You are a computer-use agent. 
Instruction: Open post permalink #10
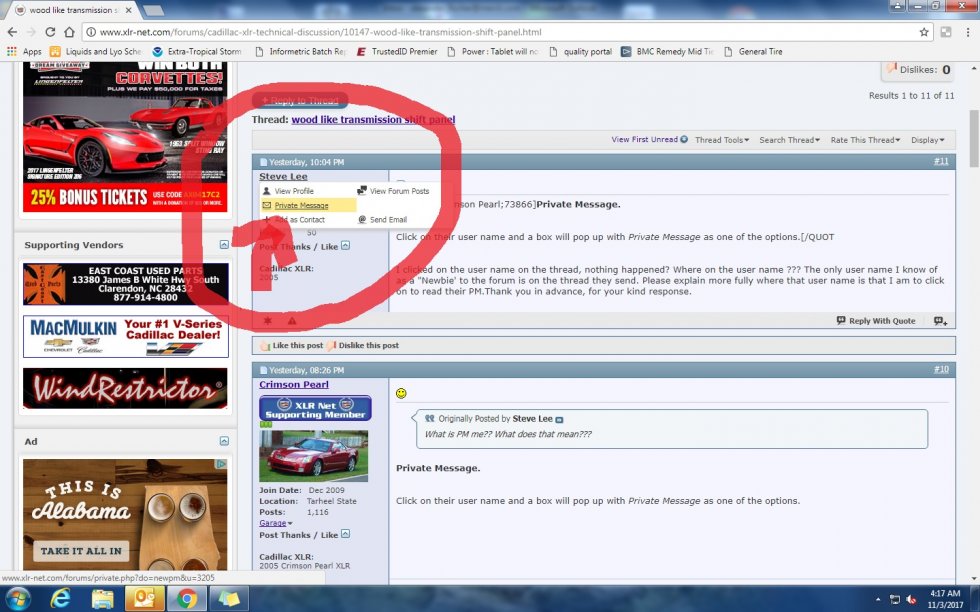point(941,369)
